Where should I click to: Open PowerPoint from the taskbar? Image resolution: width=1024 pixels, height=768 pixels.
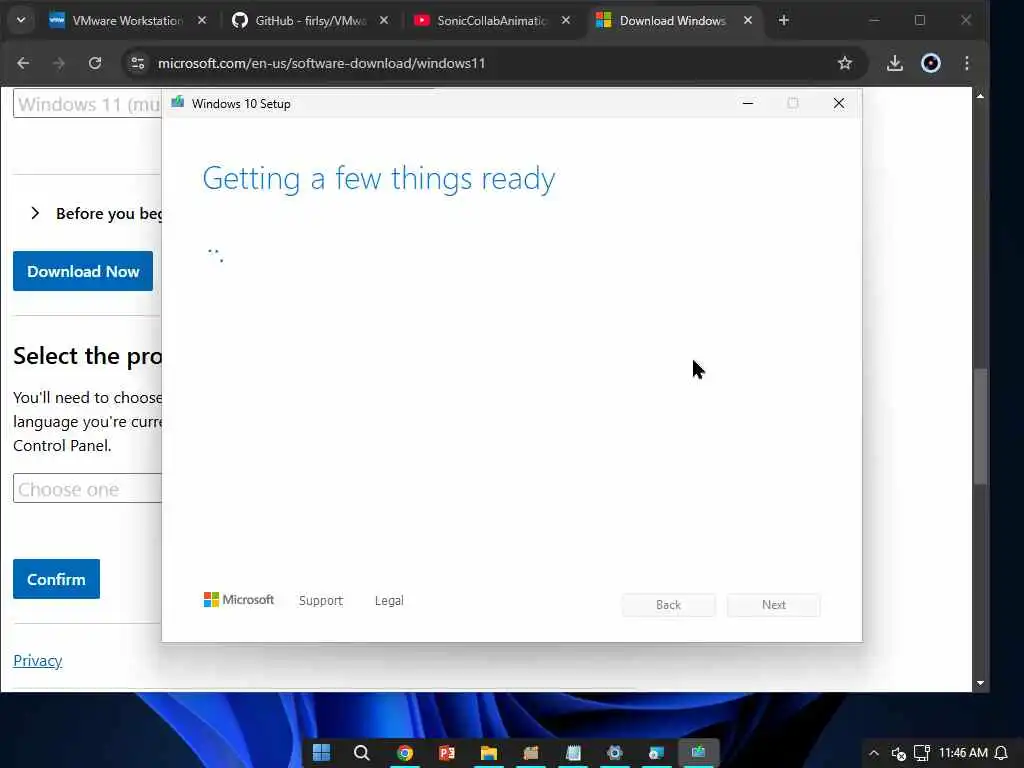coord(447,753)
